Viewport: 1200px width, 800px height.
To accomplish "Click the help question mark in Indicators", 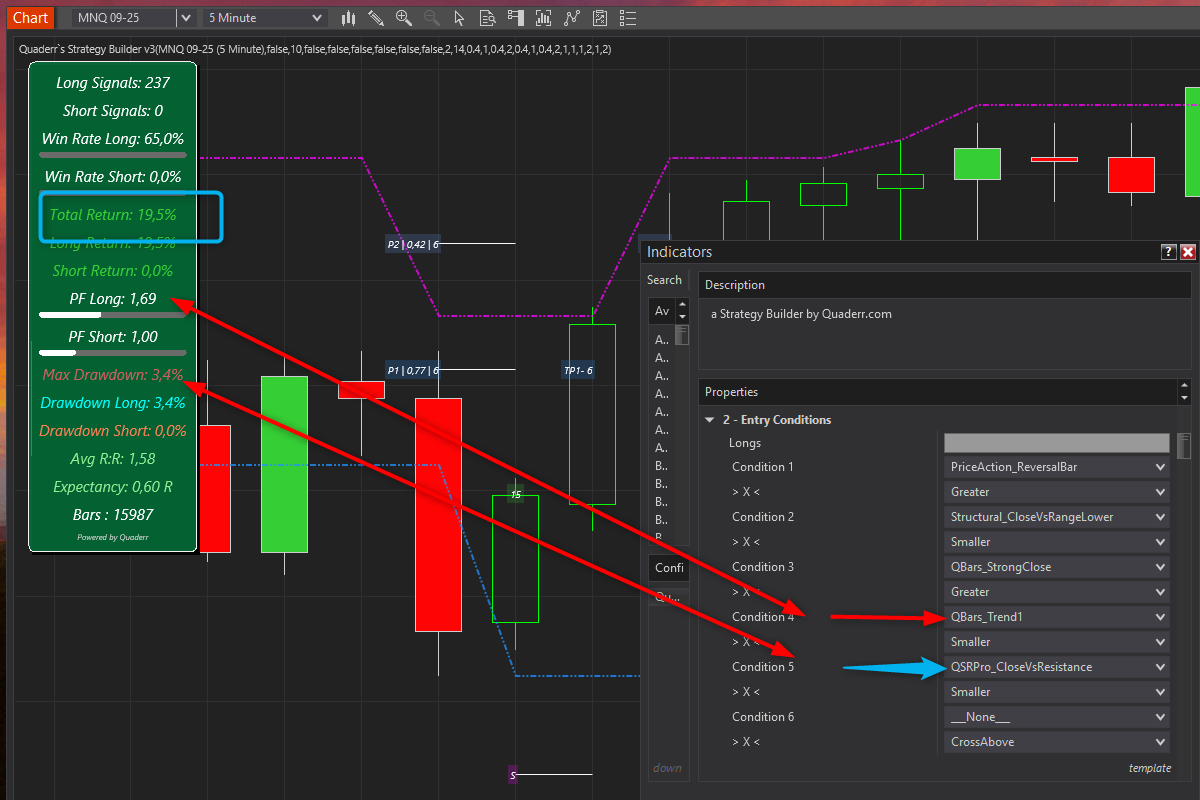I will [x=1168, y=252].
